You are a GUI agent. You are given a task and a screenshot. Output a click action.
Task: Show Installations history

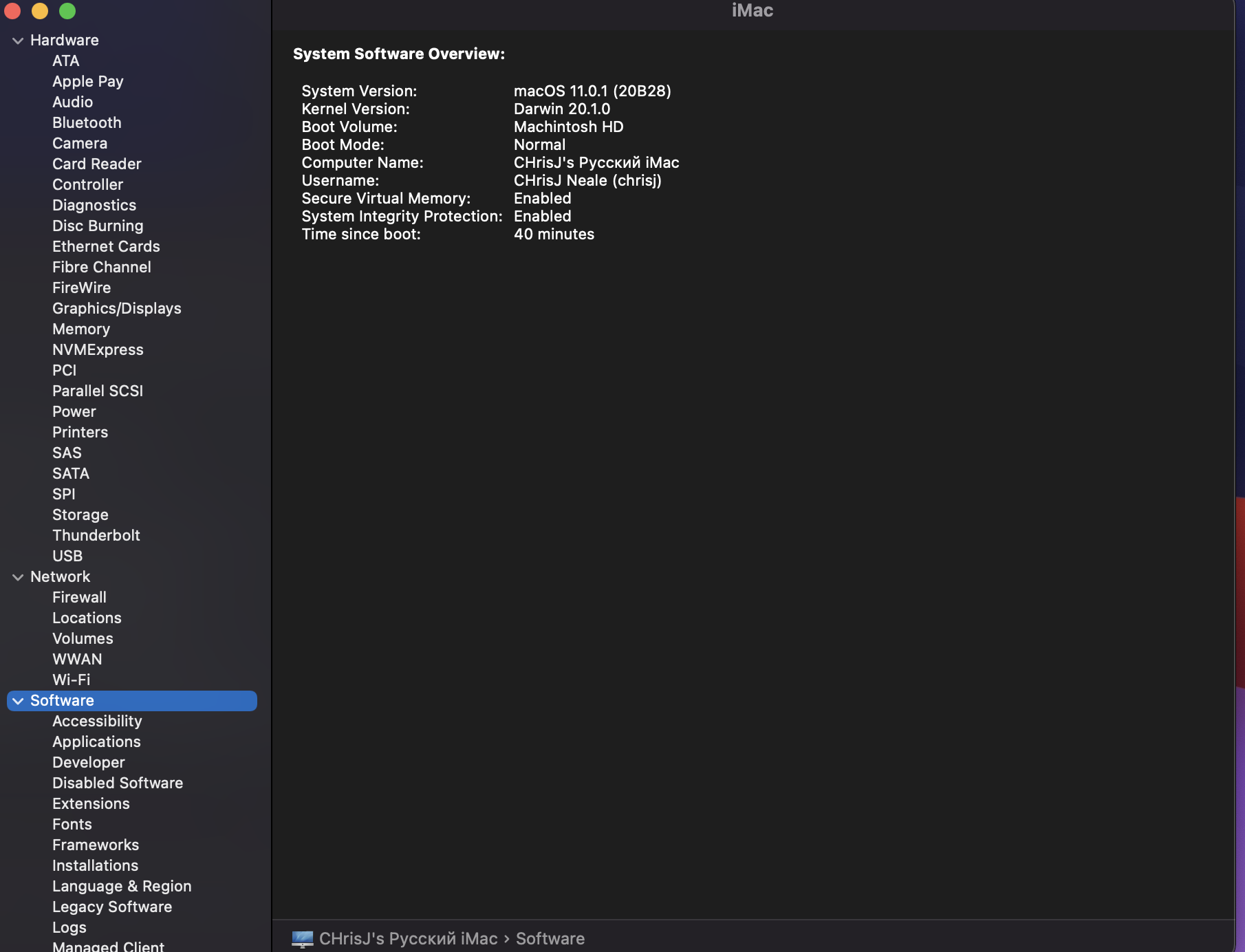click(96, 866)
